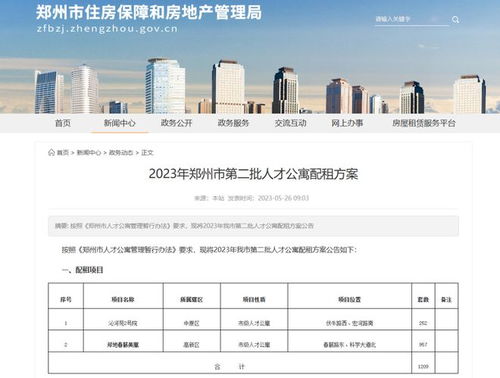Click the intro paragraph beginning 按照《郑州市人才公寓

click(x=209, y=250)
